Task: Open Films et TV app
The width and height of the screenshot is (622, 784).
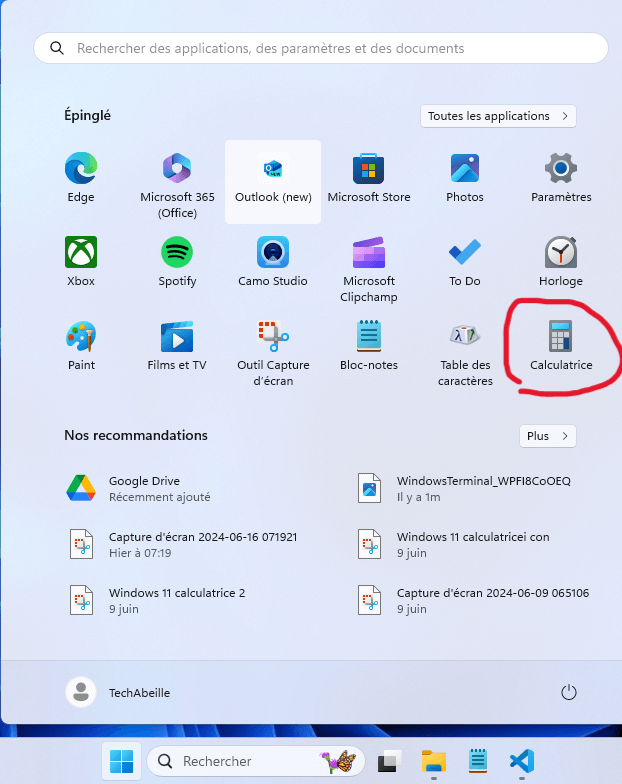Action: point(177,346)
